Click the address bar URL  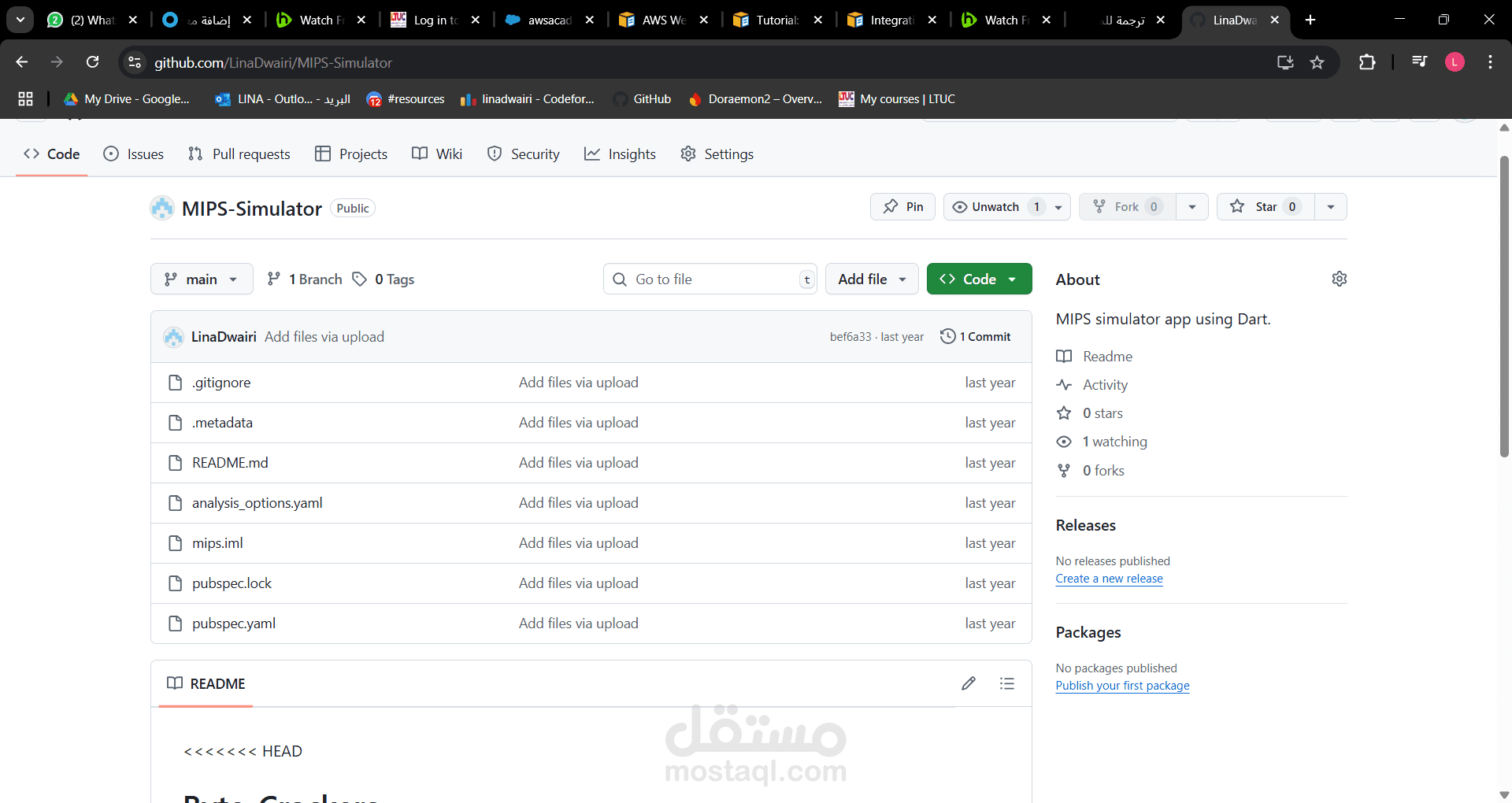click(273, 62)
